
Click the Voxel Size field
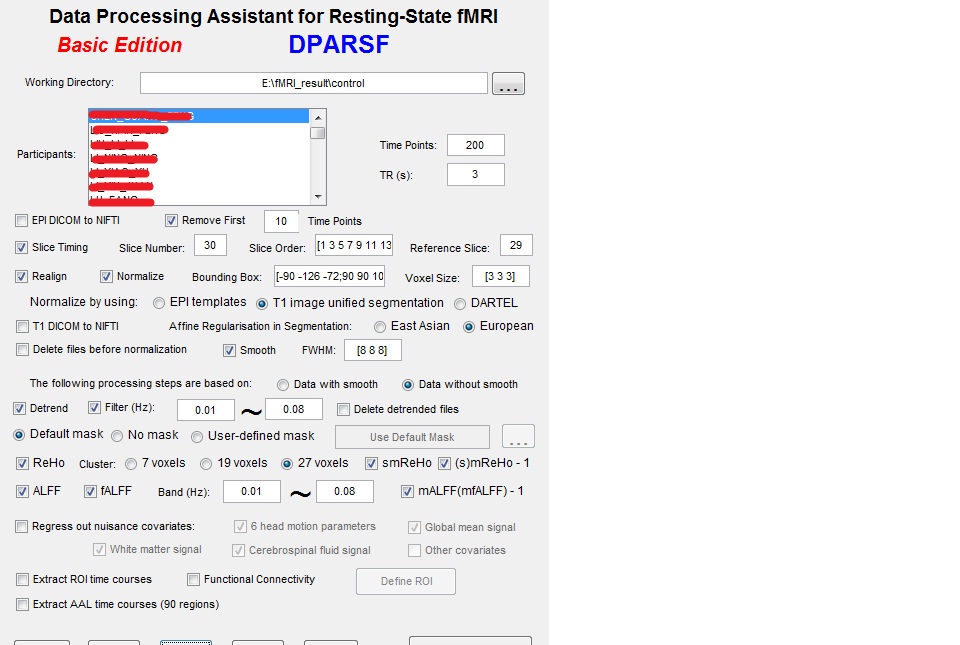pos(501,277)
